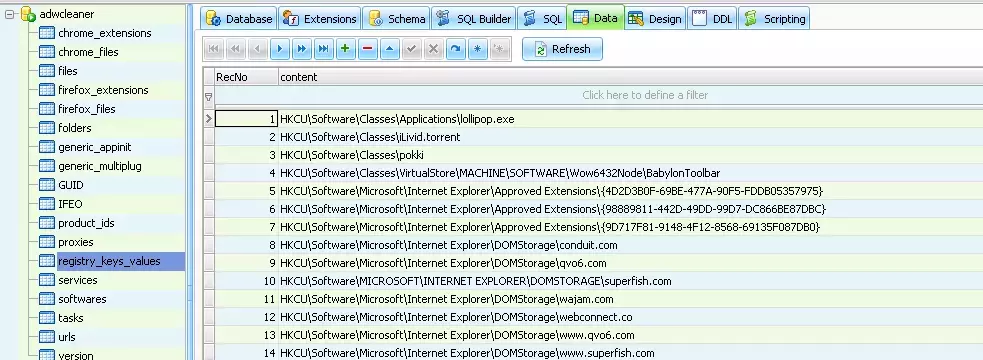Click here to define a filter

tap(644, 95)
